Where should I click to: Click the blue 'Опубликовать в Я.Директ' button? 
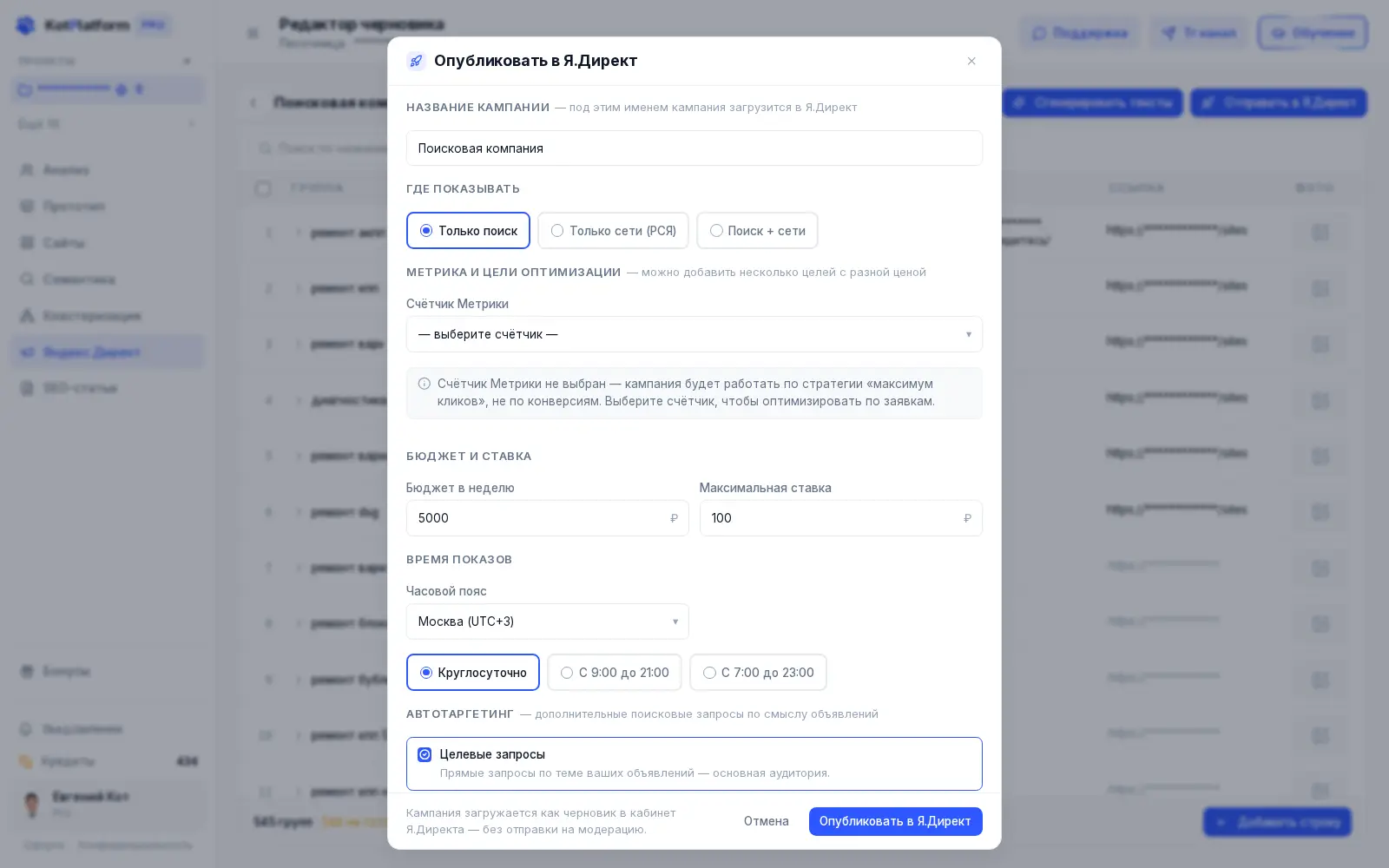tap(895, 821)
